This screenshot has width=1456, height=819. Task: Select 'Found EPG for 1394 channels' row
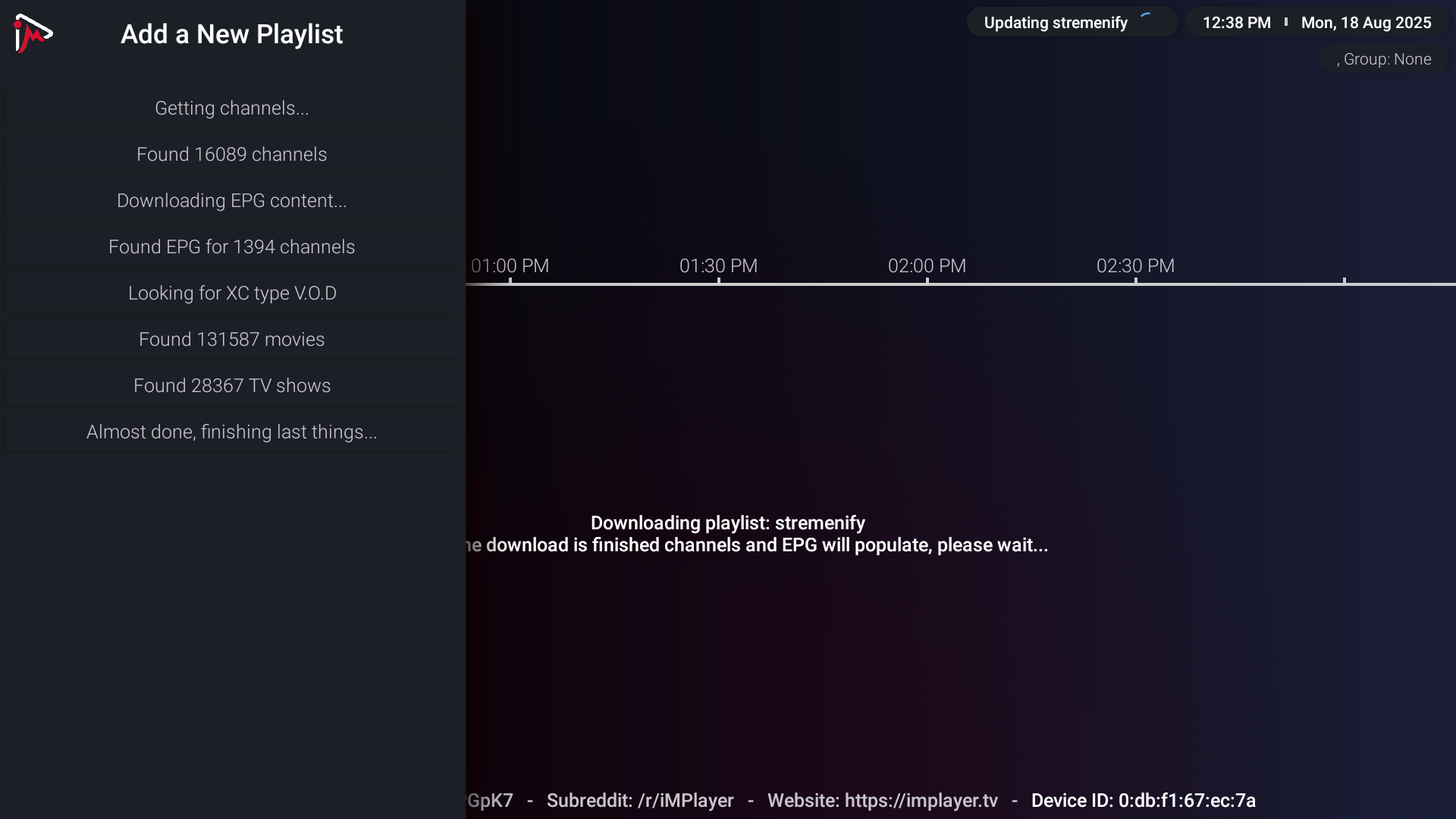[x=231, y=247]
